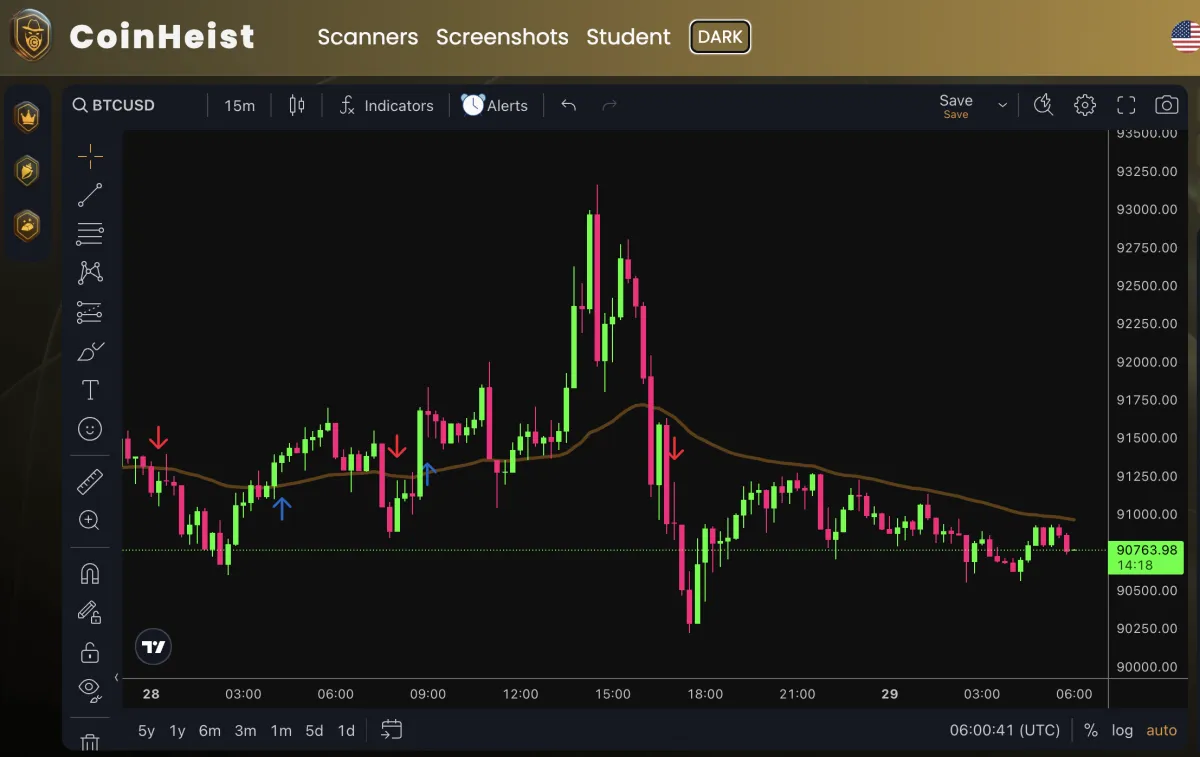Expand the Save layout dropdown arrow
This screenshot has width=1200, height=757.
(x=1002, y=105)
